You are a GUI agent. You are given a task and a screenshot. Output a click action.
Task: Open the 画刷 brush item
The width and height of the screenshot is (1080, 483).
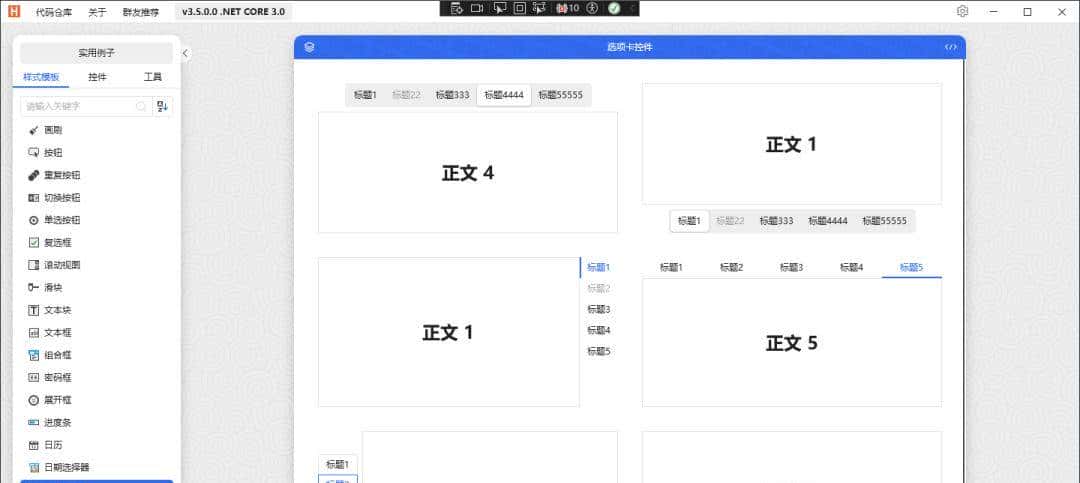[x=96, y=130]
